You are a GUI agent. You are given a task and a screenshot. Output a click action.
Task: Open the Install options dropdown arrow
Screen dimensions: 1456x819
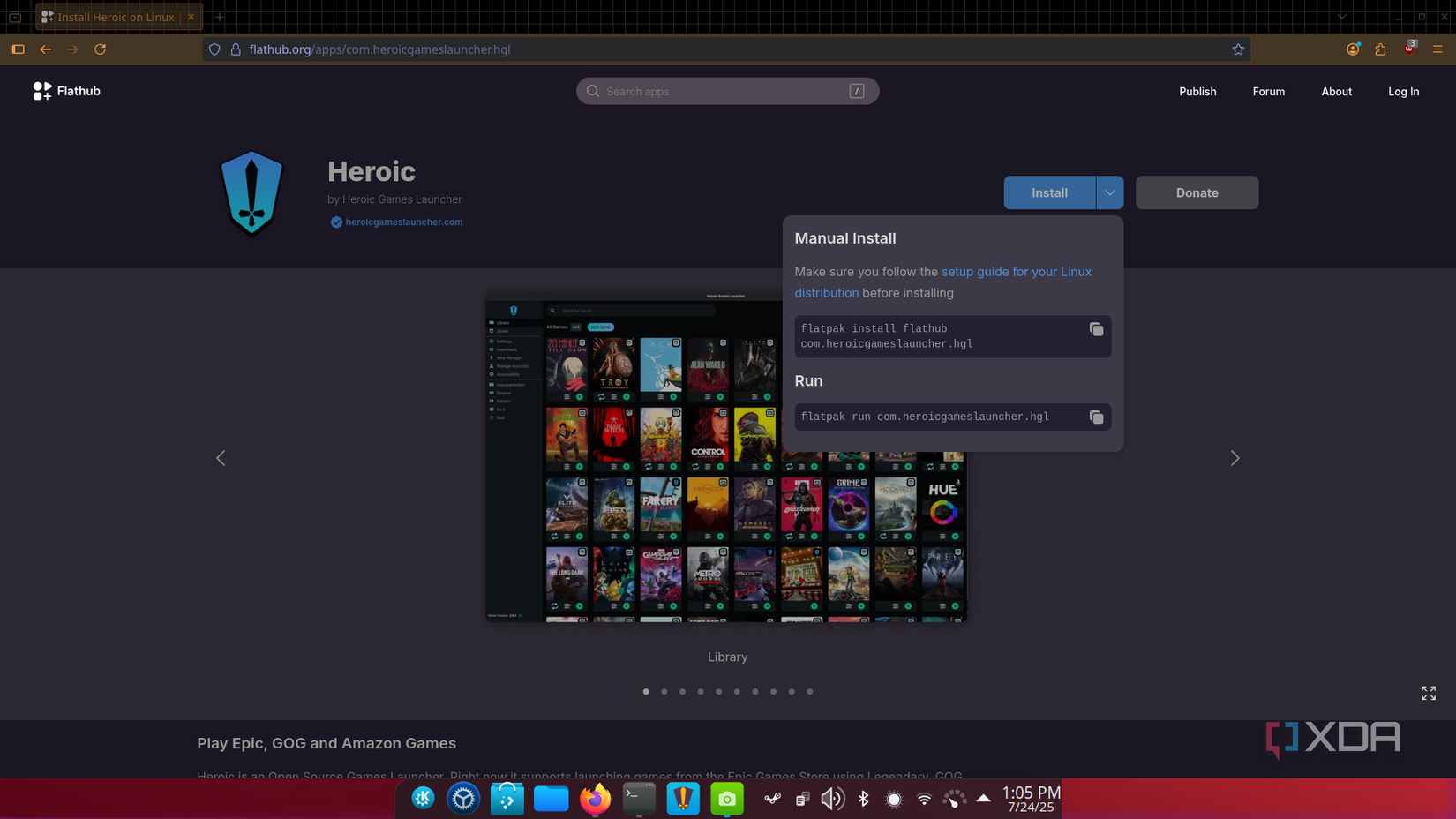pos(1110,192)
